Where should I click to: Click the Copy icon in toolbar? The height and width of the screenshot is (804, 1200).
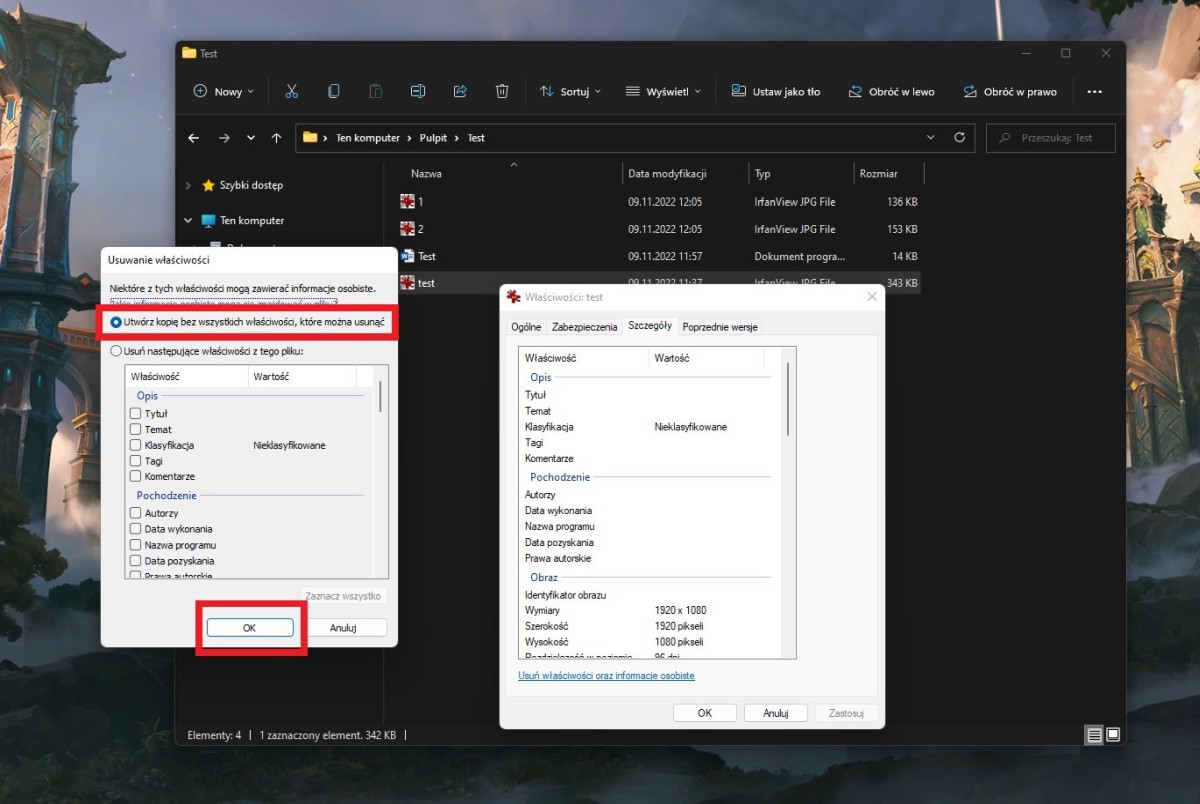(334, 91)
